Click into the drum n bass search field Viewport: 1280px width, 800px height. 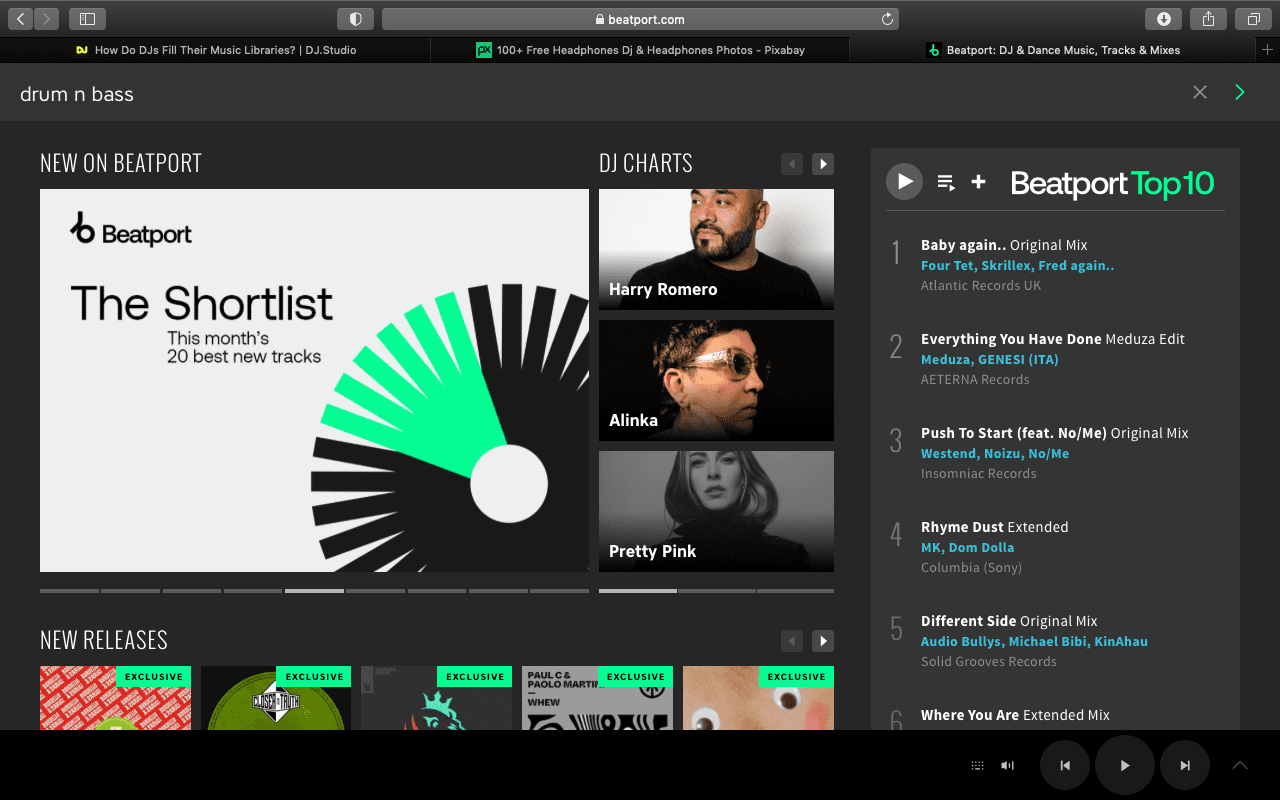[600, 93]
